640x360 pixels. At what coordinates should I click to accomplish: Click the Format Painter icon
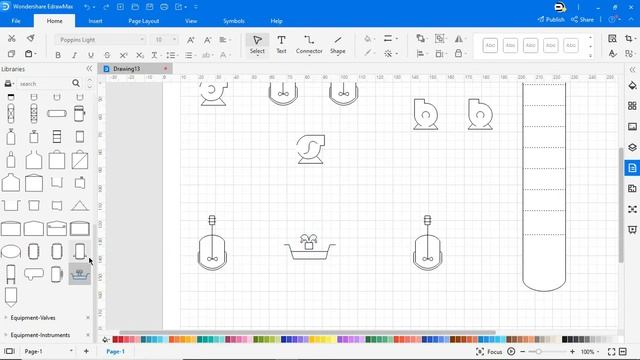[31, 38]
